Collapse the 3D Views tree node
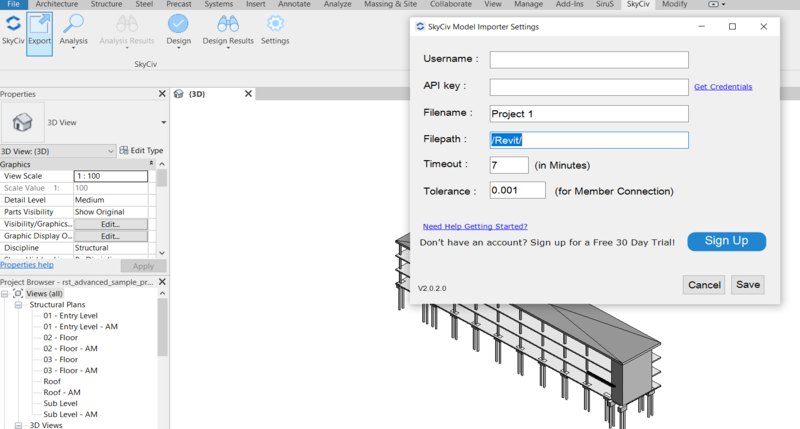Image resolution: width=800 pixels, height=429 pixels. pos(18,425)
